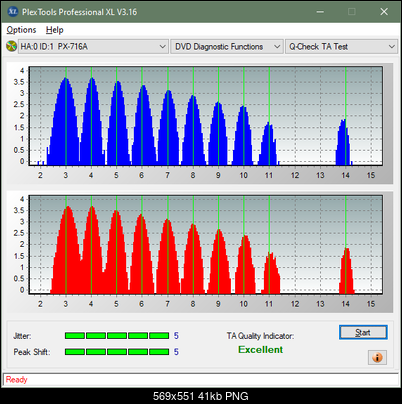Open the Help menu
The width and height of the screenshot is (402, 404).
pyautogui.click(x=55, y=30)
